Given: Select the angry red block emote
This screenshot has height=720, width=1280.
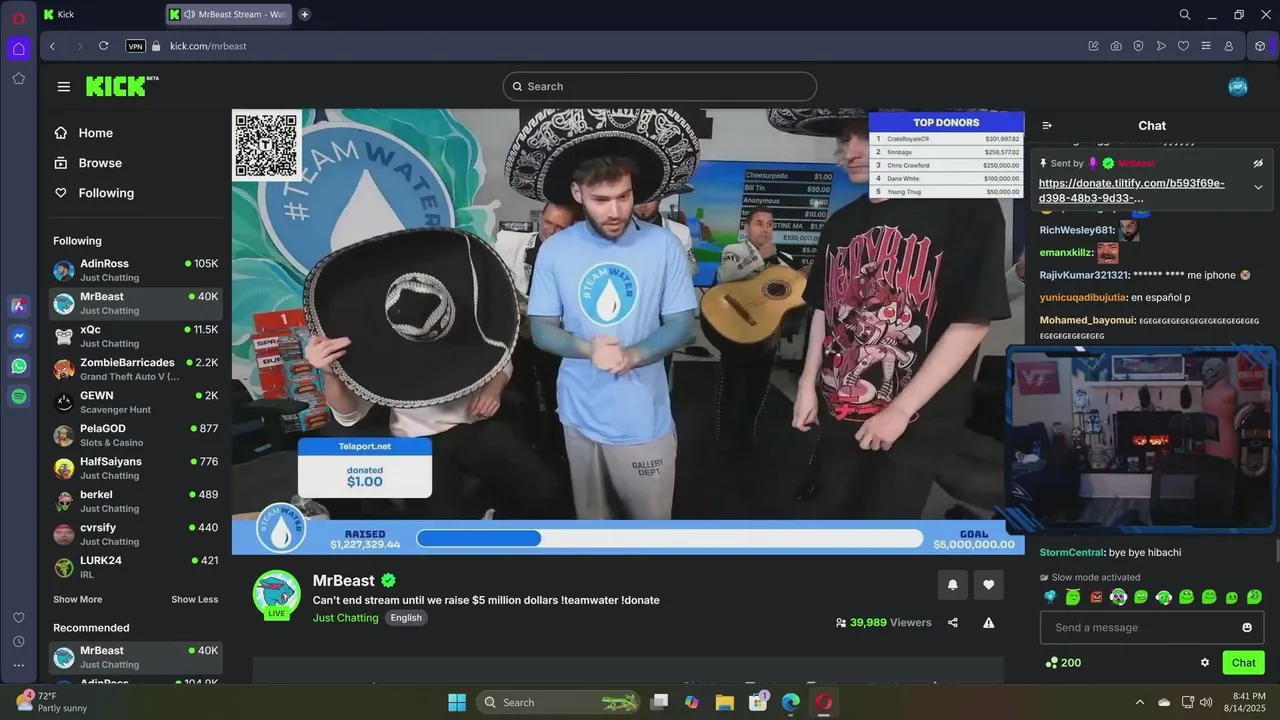Looking at the screenshot, I should click(1096, 597).
